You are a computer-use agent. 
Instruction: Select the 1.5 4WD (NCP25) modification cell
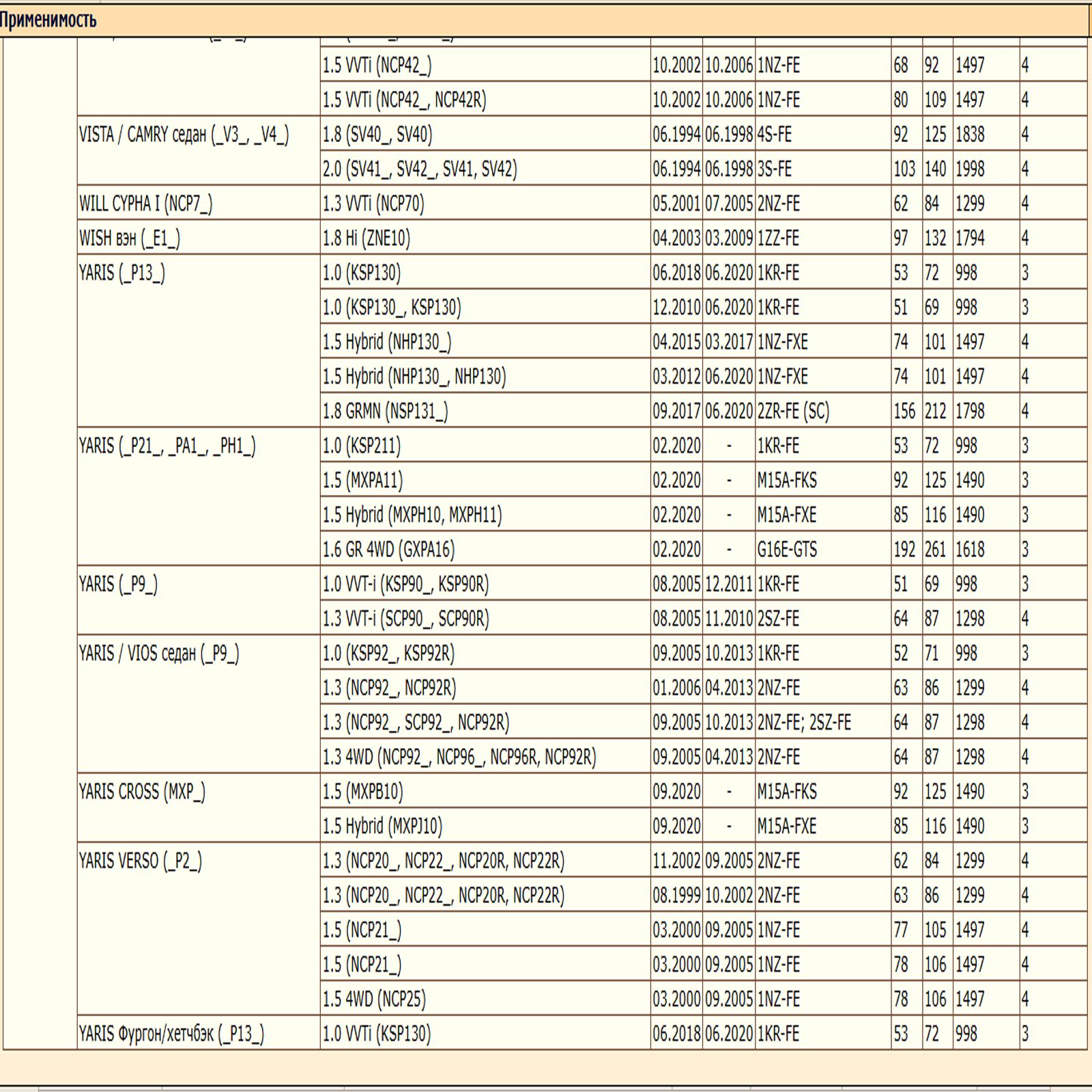[374, 1000]
